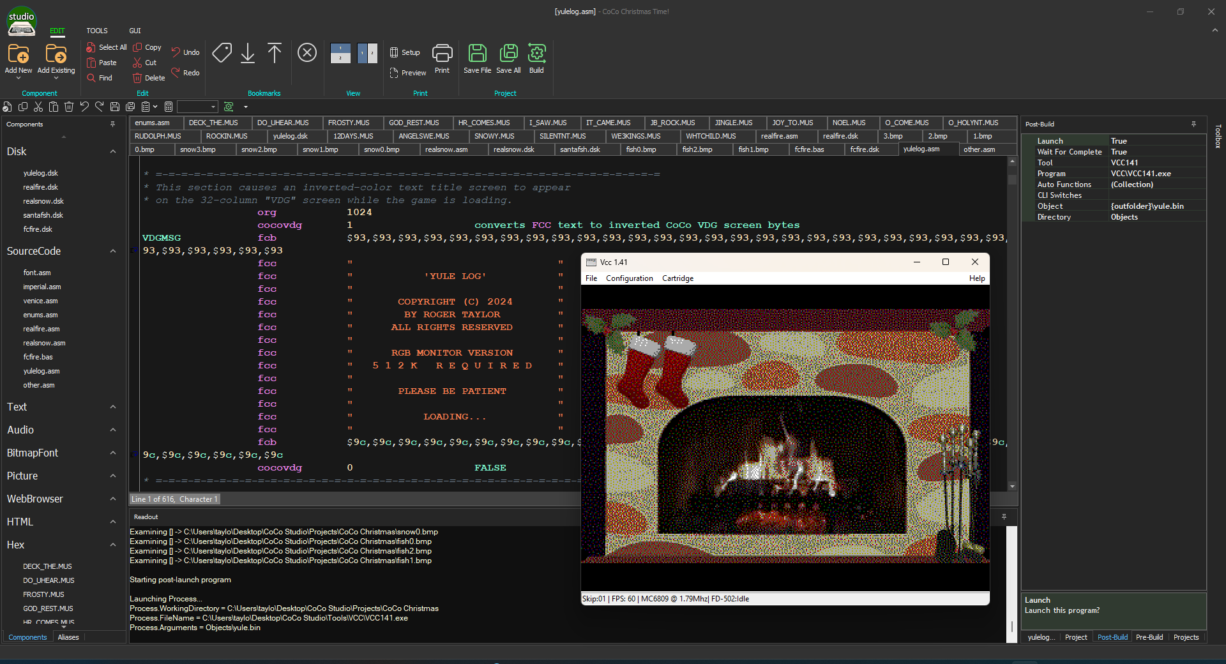This screenshot has height=664, width=1226.
Task: Select the Auto Functions property row
Action: pos(1114,184)
